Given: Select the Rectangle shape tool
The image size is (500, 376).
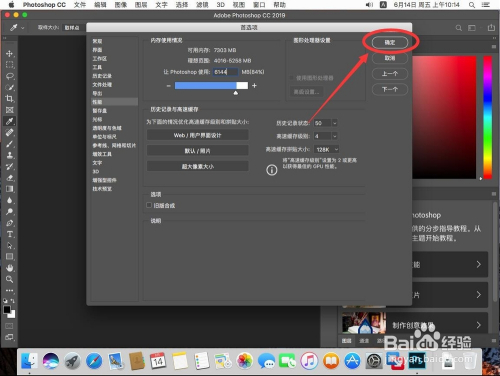Looking at the screenshot, I should [10, 257].
